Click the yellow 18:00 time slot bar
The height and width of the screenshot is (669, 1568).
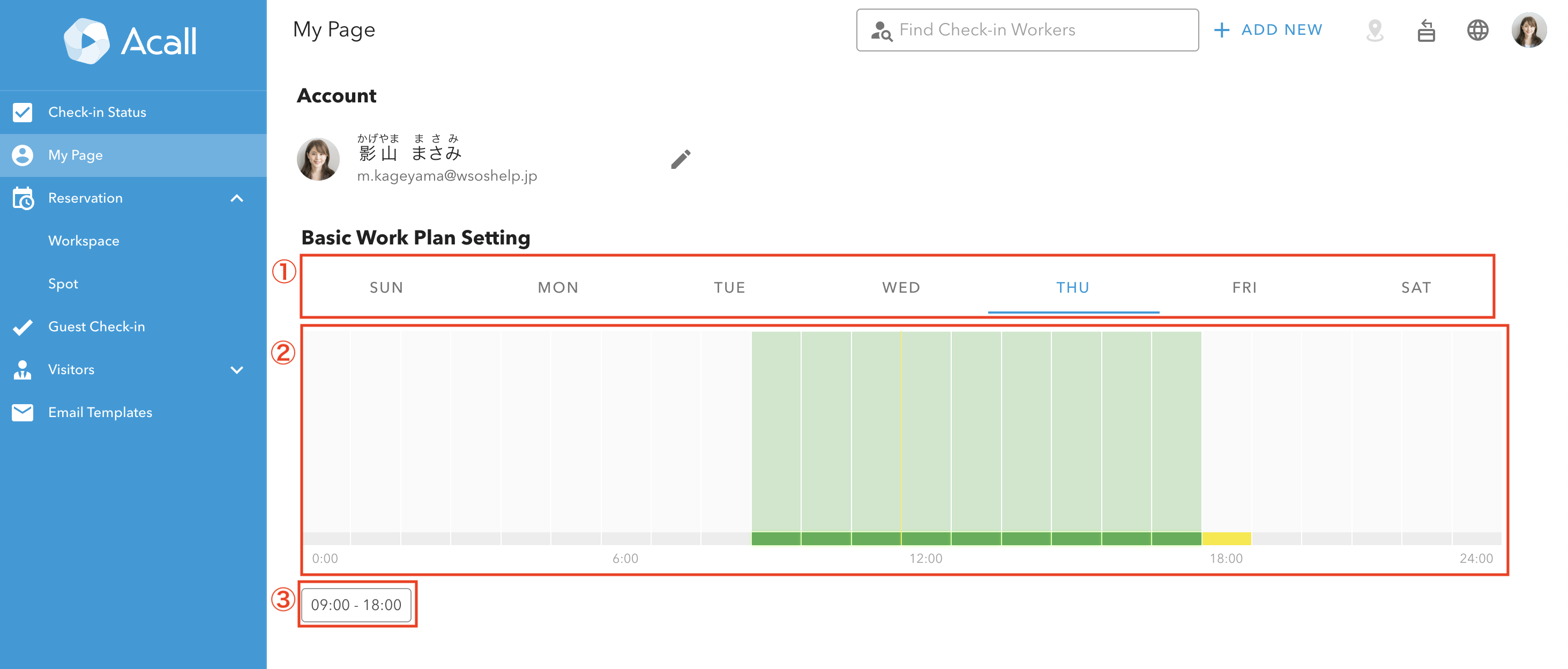[x=1226, y=538]
